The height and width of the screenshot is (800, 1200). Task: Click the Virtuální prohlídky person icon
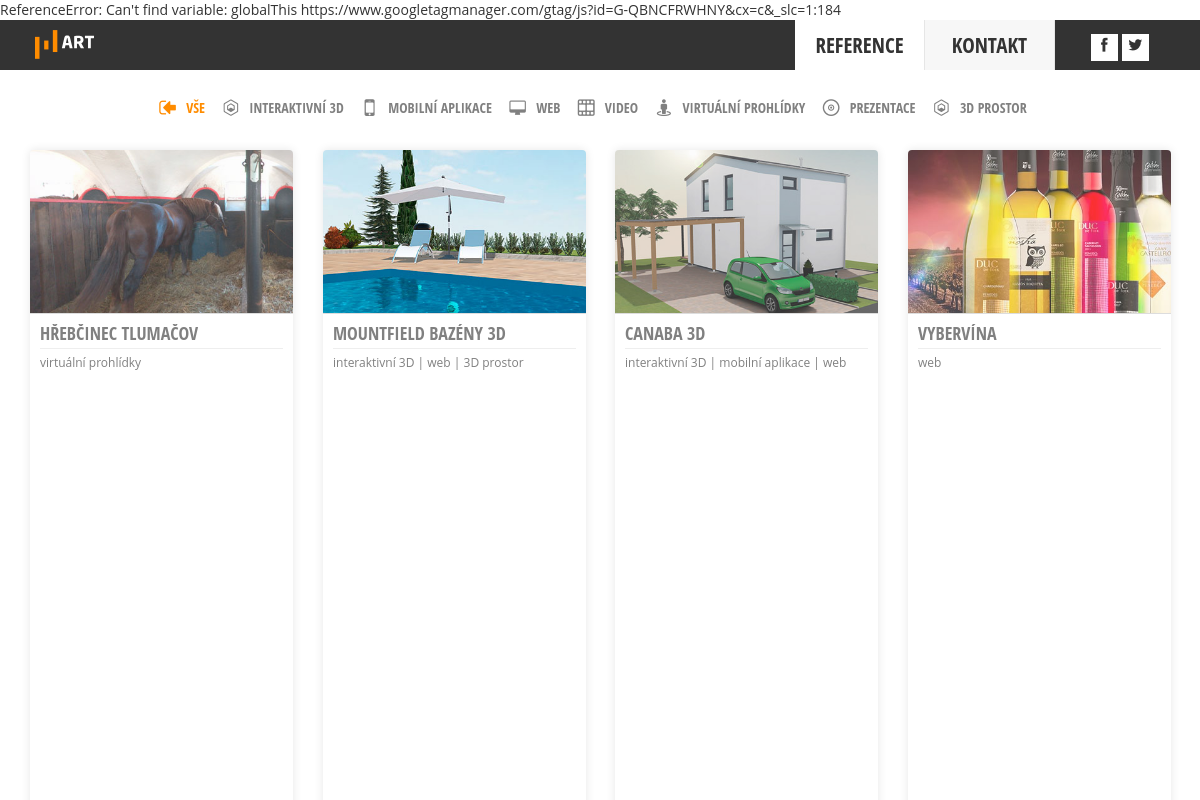click(663, 108)
